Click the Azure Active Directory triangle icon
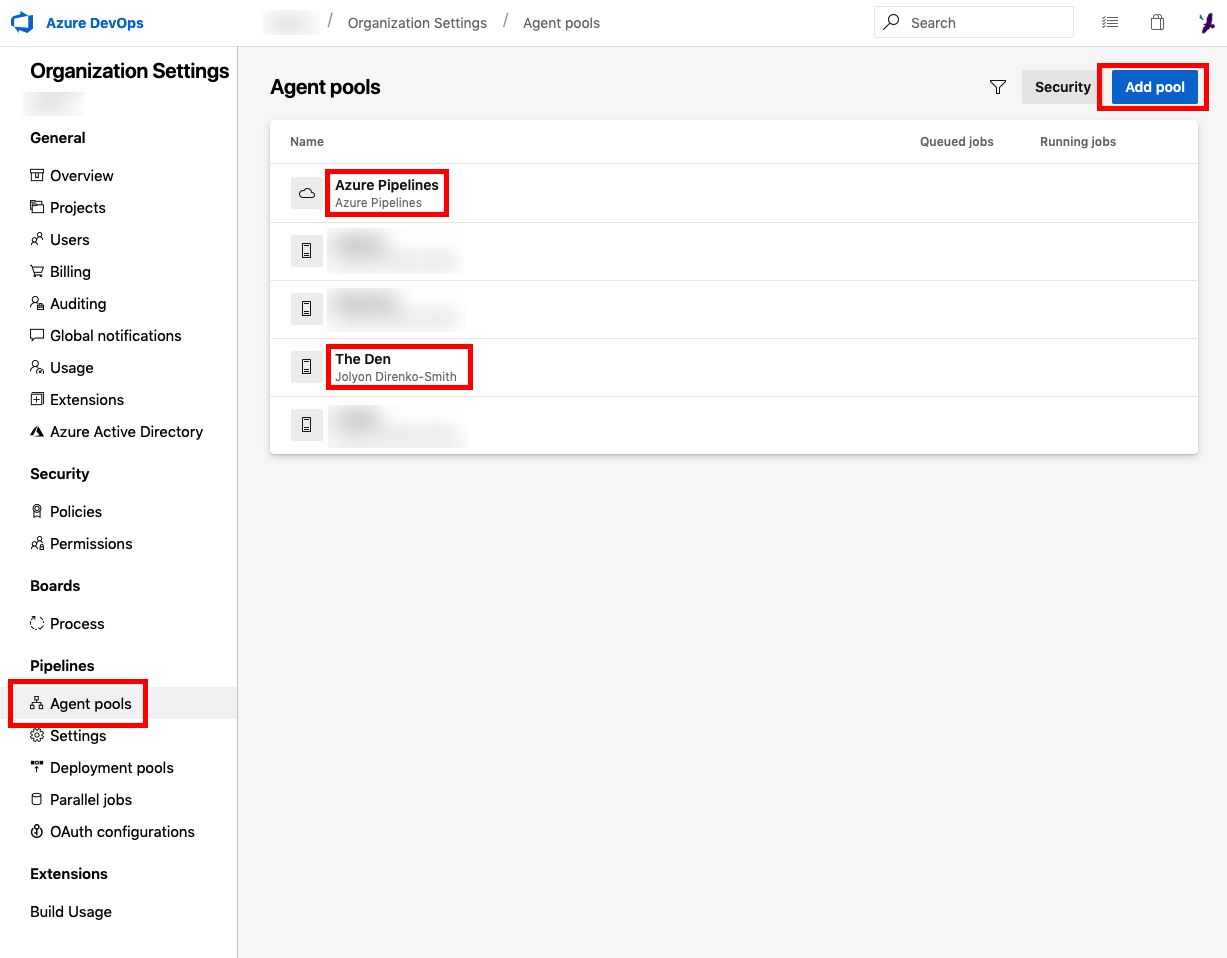Image resolution: width=1227 pixels, height=958 pixels. point(37,431)
